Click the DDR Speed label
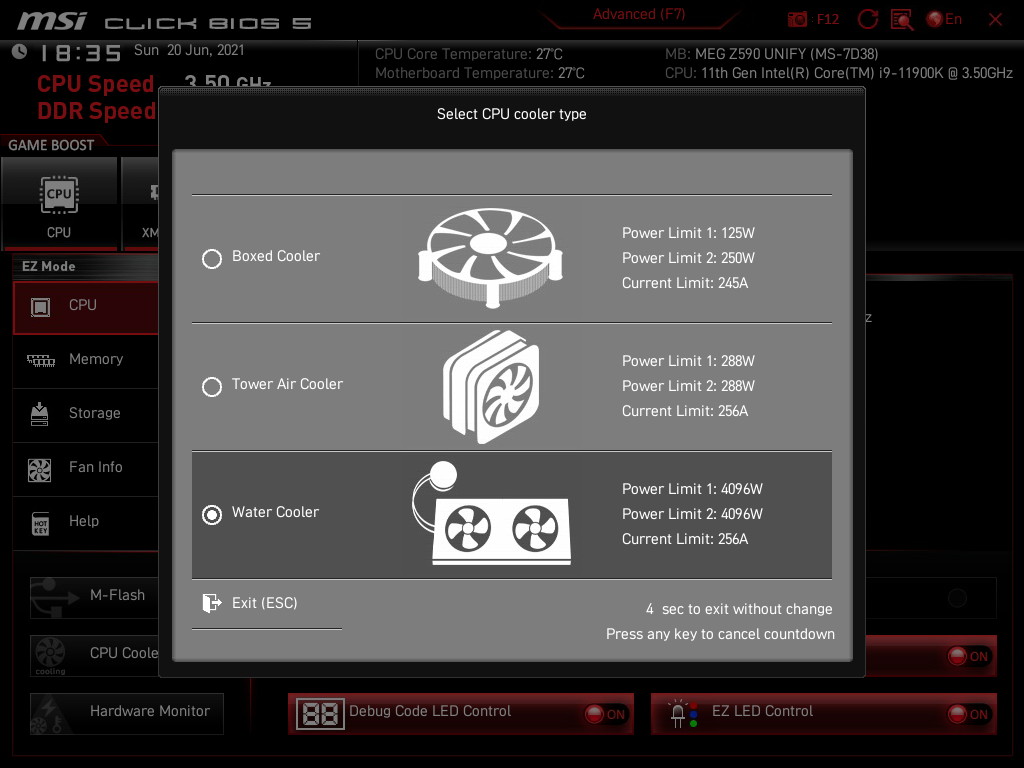This screenshot has width=1024, height=768. [x=96, y=111]
